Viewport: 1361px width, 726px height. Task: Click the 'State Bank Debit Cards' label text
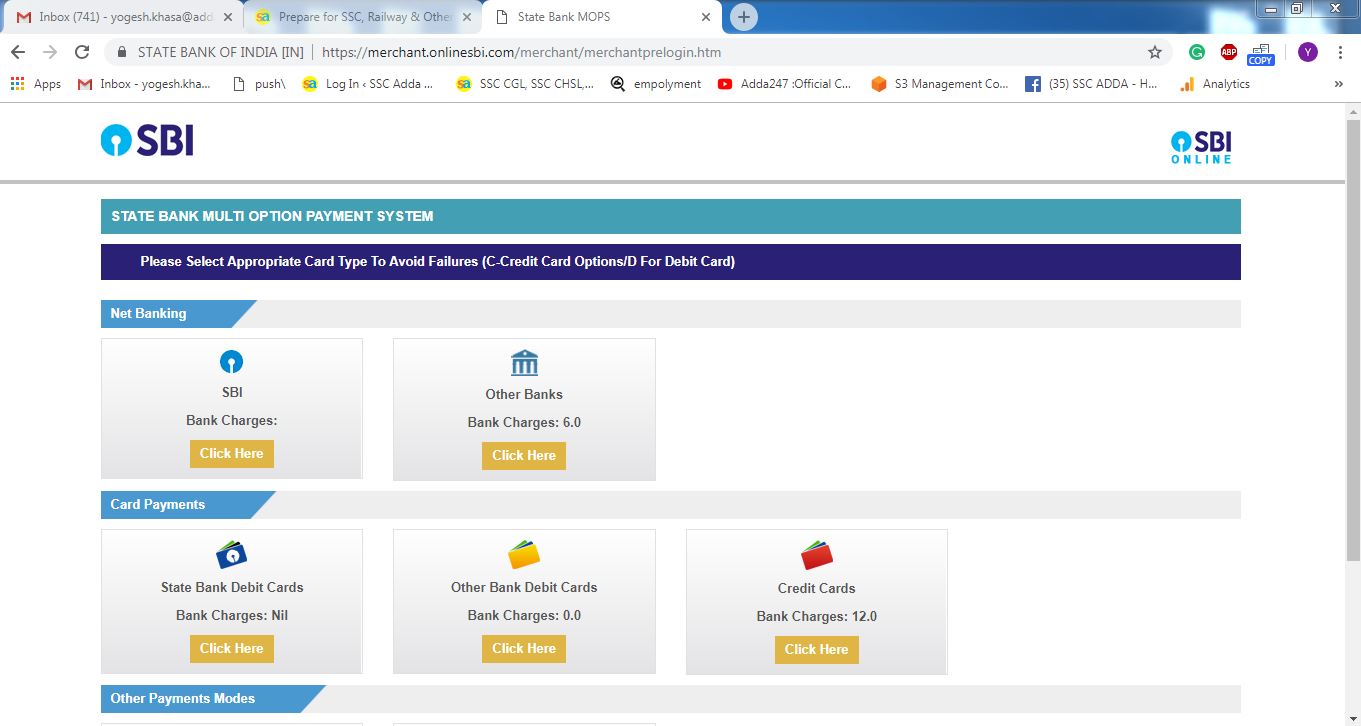[x=232, y=587]
